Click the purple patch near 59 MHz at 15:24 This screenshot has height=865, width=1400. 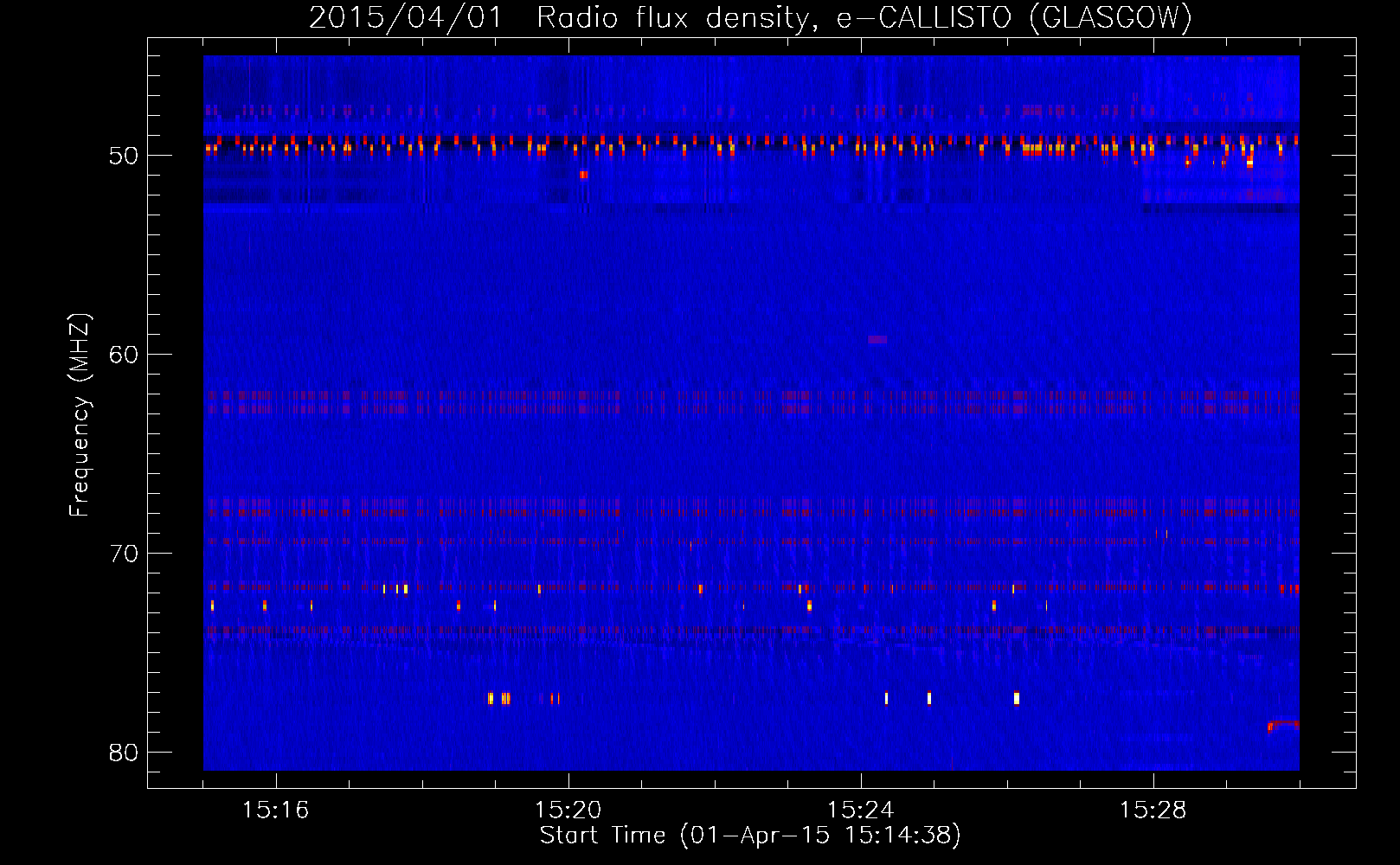[877, 340]
